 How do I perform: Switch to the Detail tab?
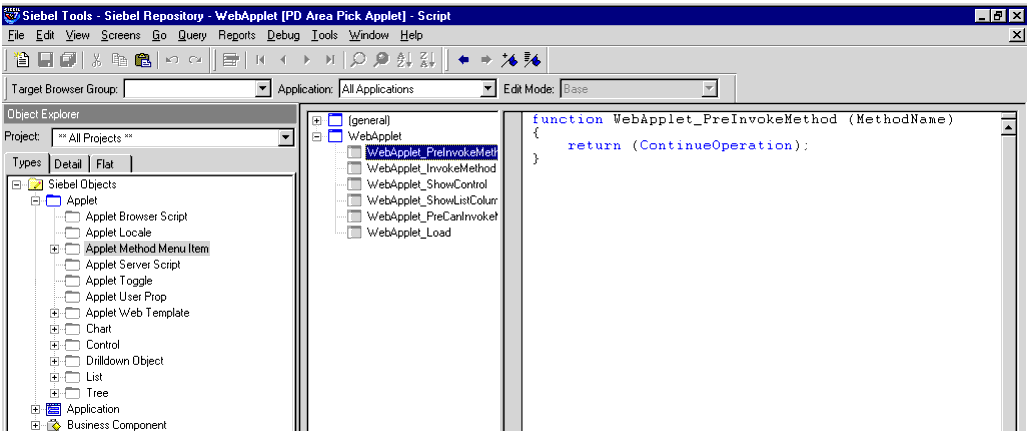68,164
